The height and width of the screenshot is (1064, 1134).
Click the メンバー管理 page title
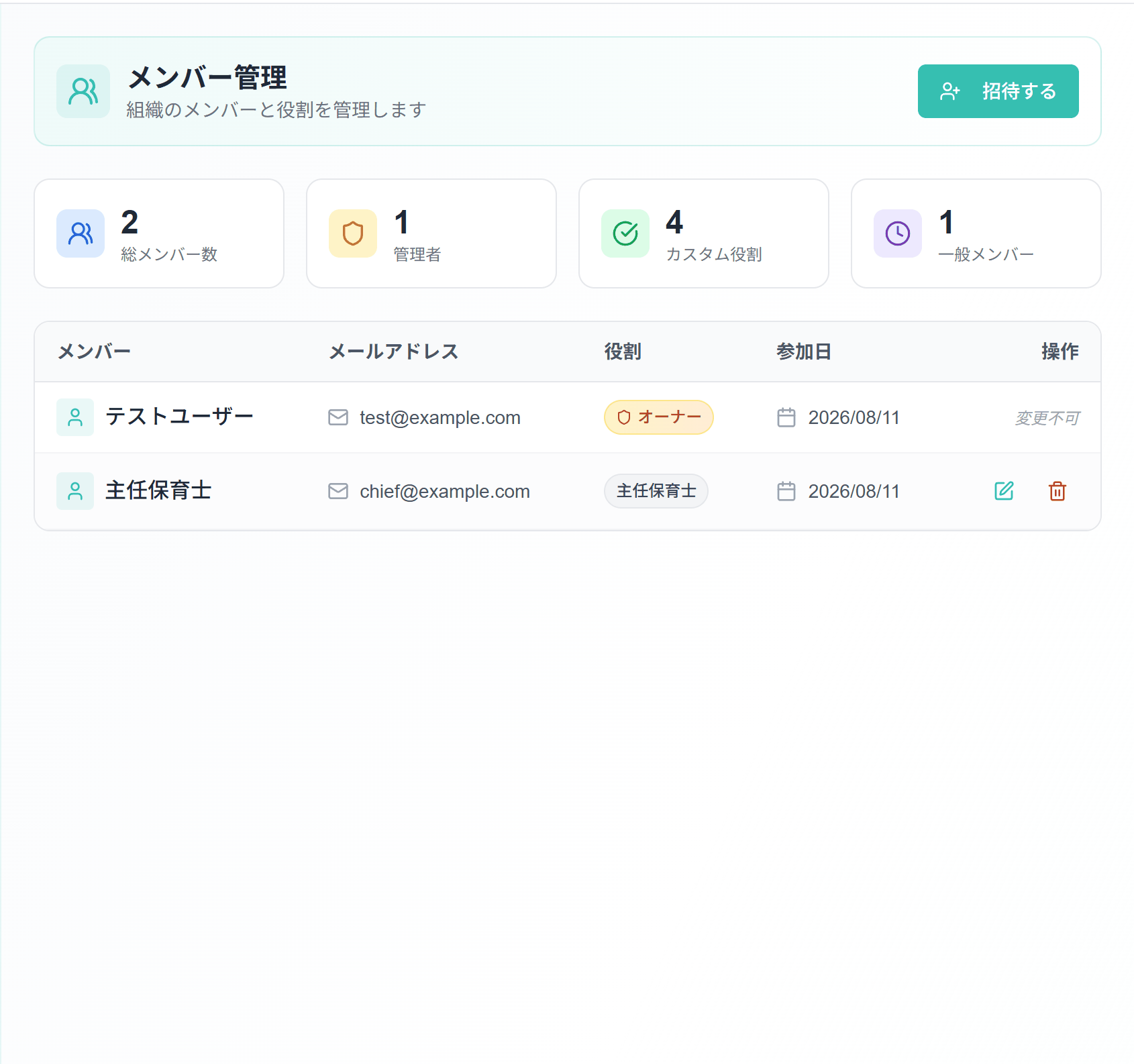tap(207, 78)
